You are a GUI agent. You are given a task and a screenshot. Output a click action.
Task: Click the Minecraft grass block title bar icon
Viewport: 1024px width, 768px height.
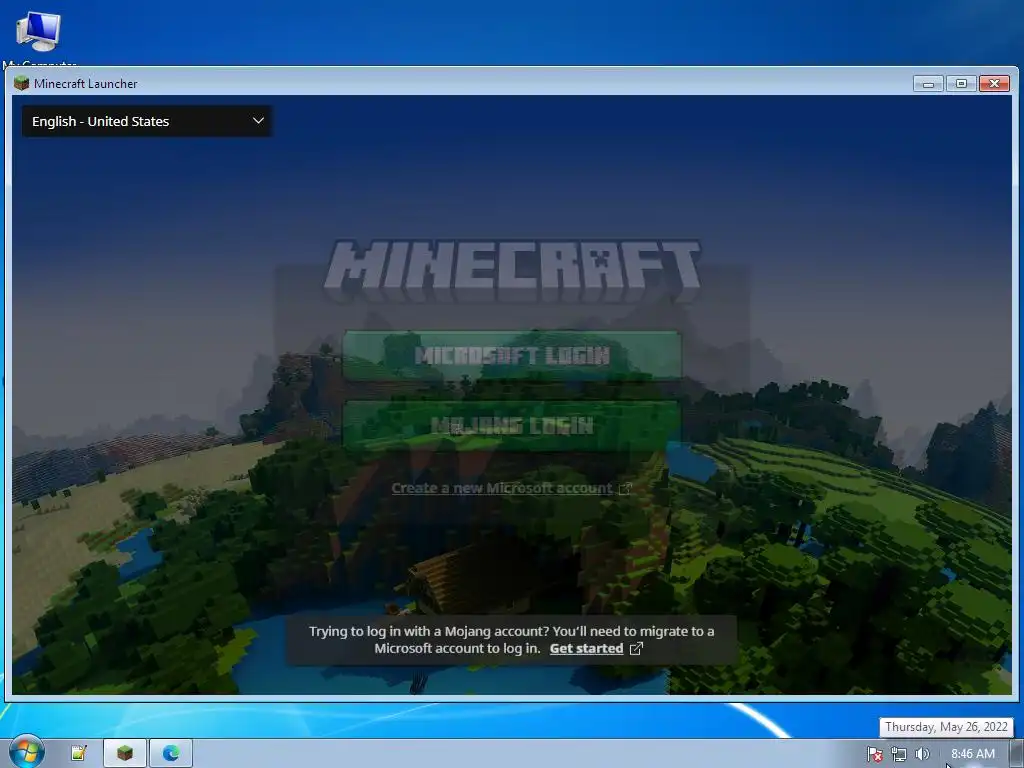[22, 83]
